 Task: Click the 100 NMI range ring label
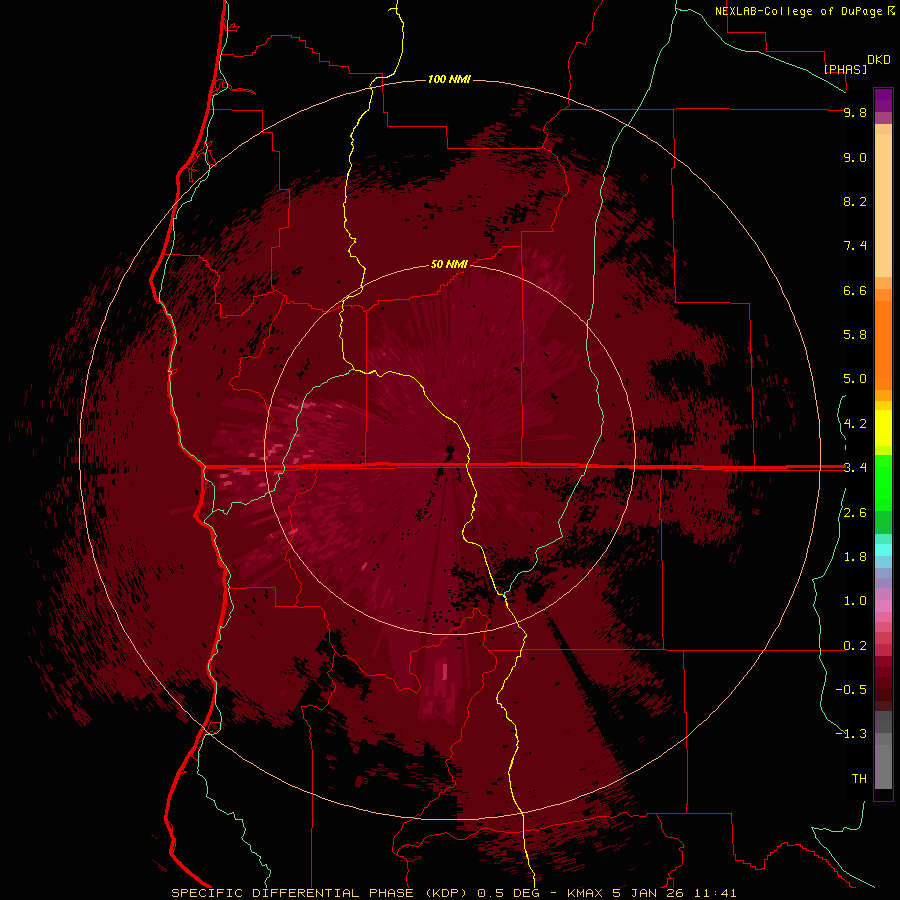[449, 79]
